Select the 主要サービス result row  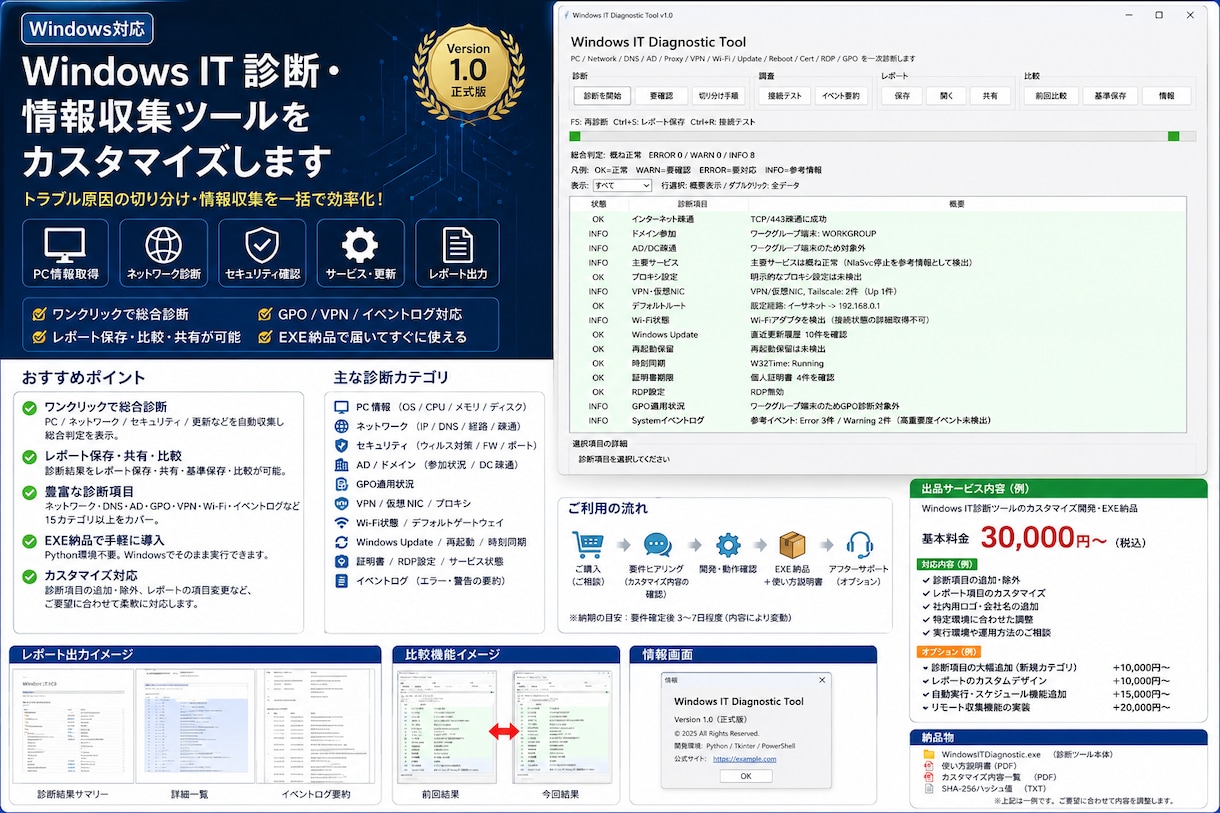(x=878, y=262)
